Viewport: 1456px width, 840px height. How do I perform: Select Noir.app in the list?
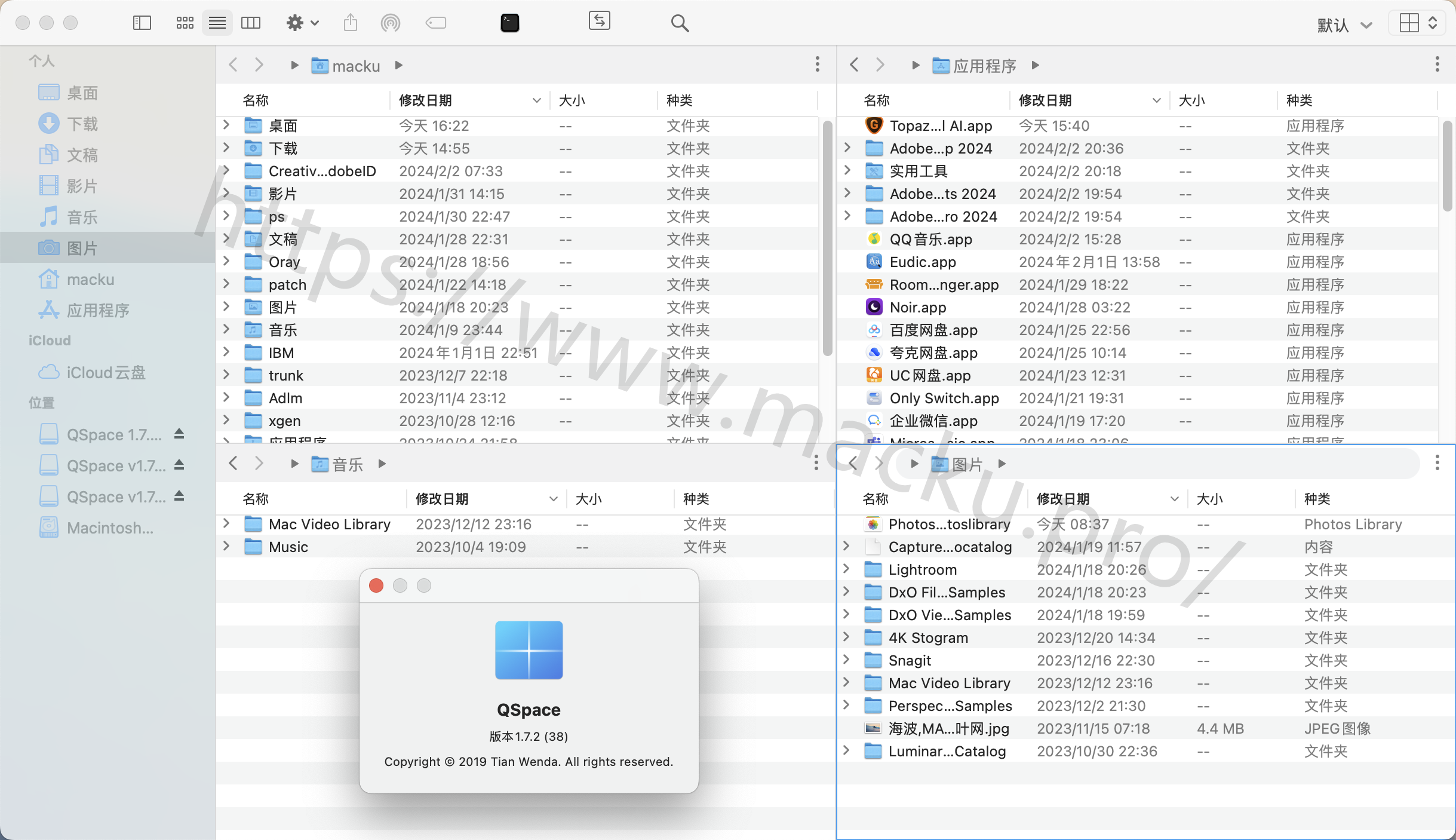(x=1137, y=307)
